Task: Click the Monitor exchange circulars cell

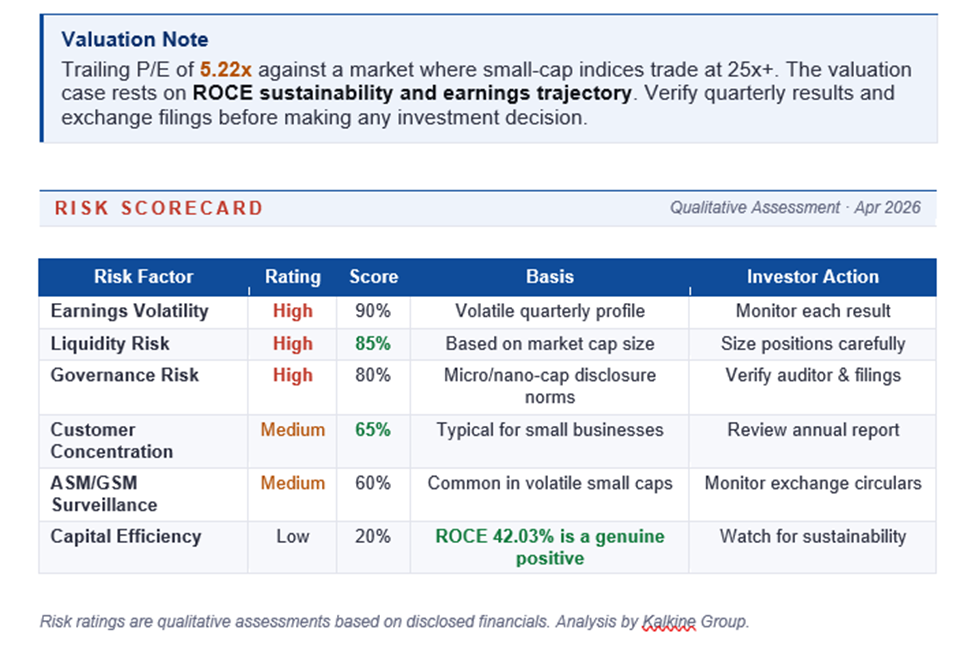Action: [812, 483]
